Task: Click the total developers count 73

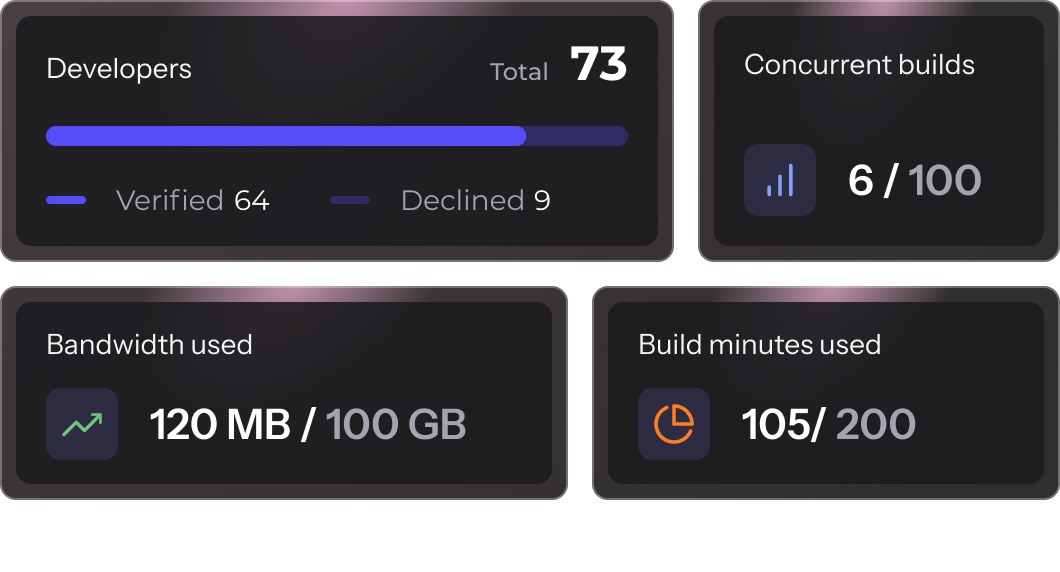Action: pos(598,66)
